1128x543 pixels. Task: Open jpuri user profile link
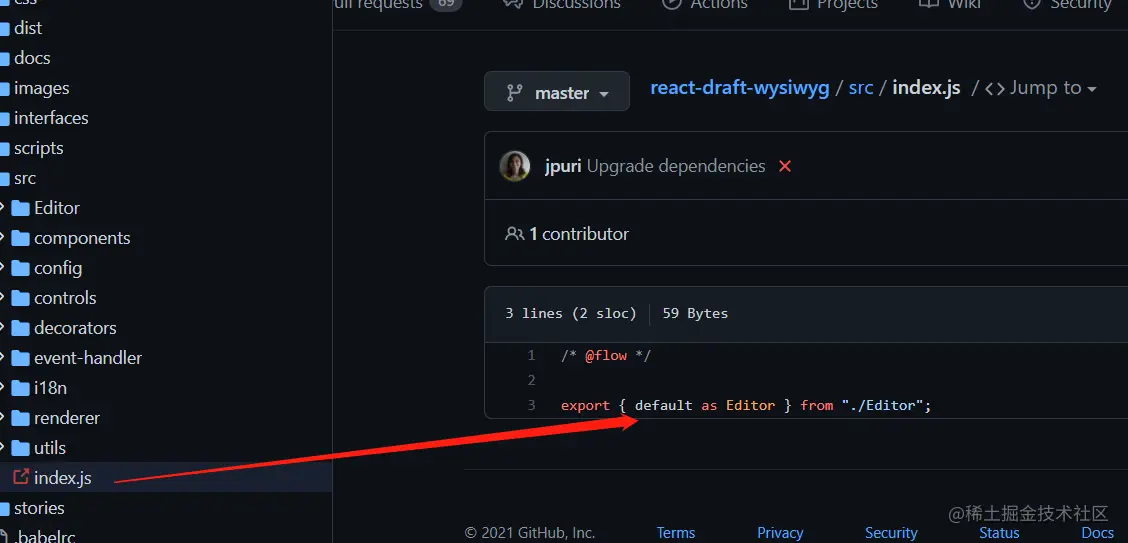tap(563, 166)
